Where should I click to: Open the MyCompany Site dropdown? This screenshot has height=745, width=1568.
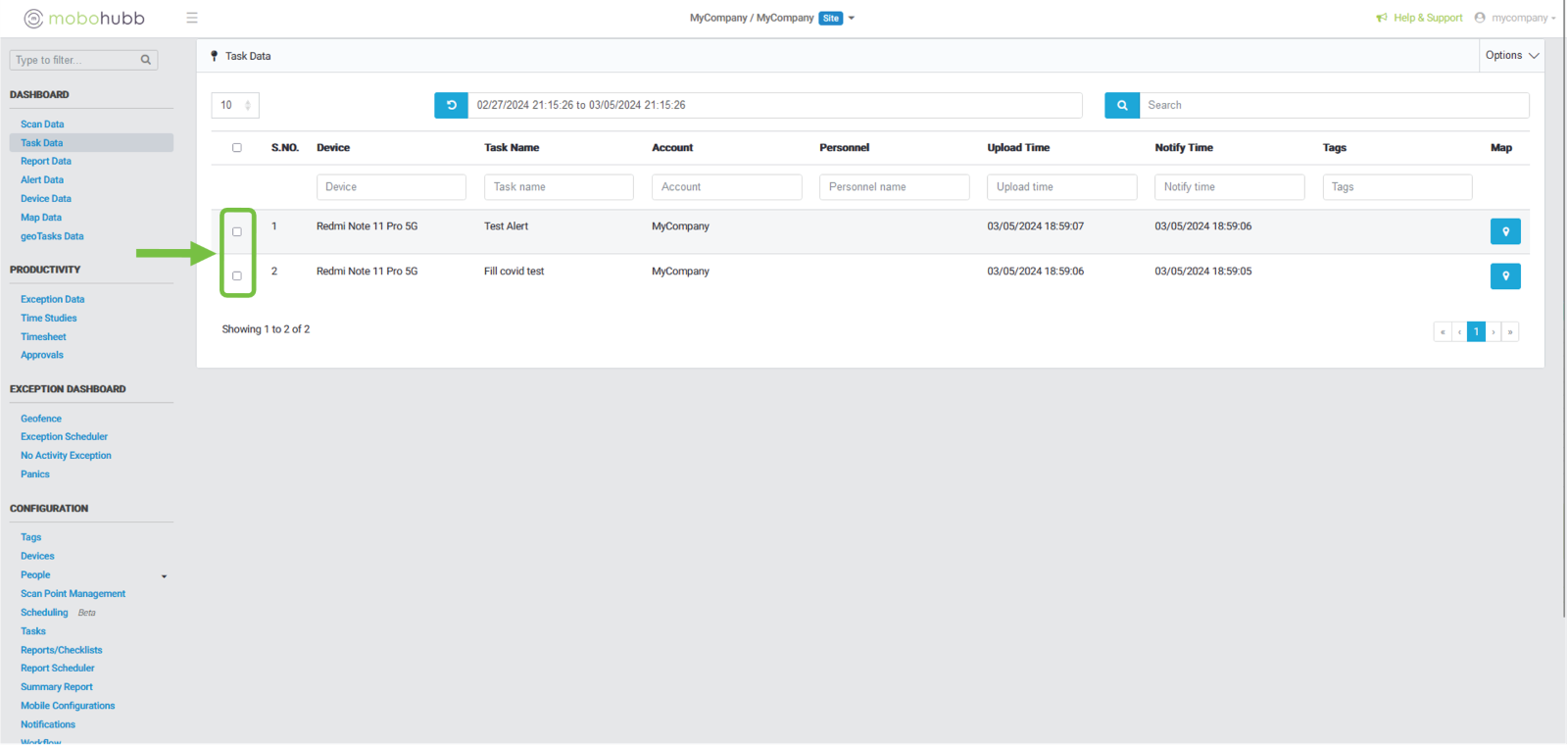(851, 18)
